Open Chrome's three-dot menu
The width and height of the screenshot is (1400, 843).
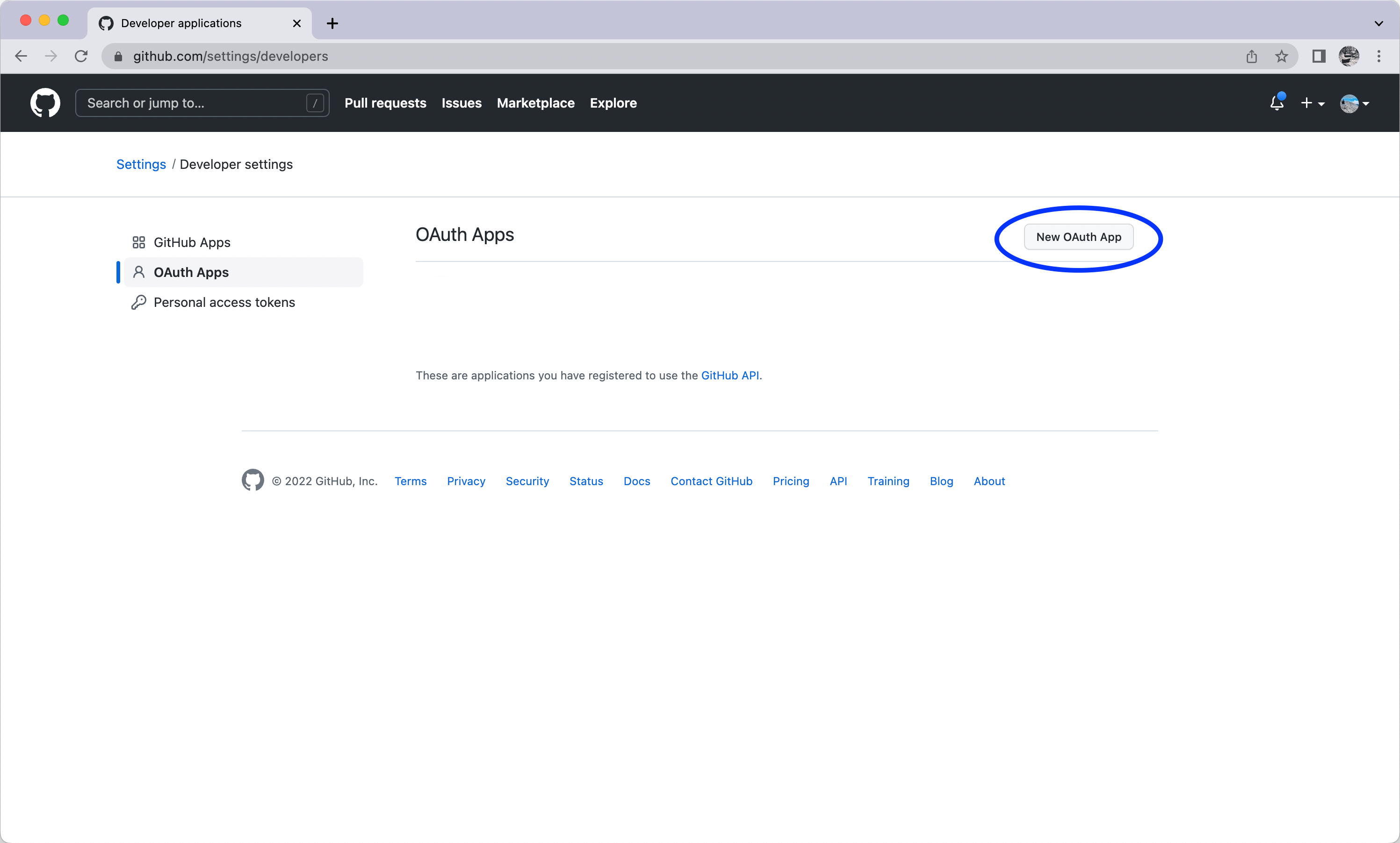pyautogui.click(x=1379, y=56)
